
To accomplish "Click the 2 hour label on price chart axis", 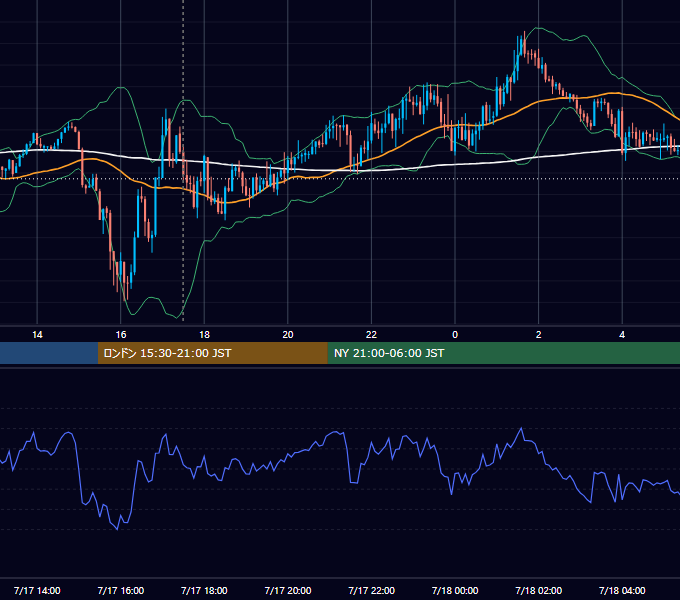I will point(539,335).
